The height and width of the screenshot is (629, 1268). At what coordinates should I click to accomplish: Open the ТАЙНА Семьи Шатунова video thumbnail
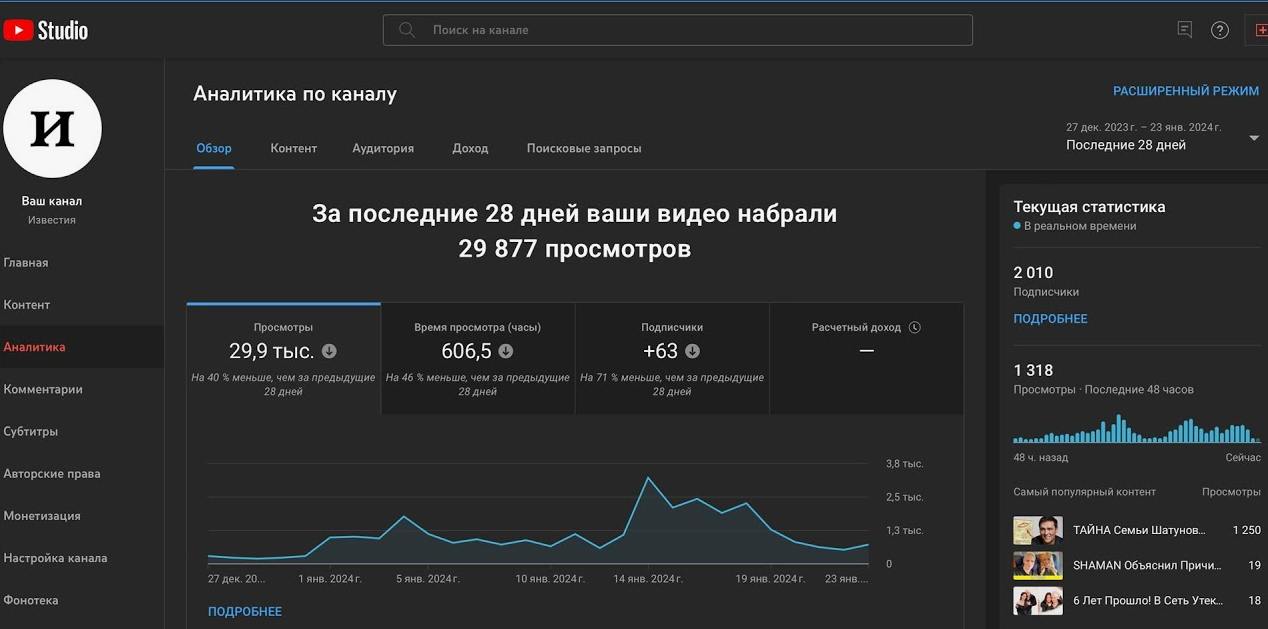point(1037,530)
